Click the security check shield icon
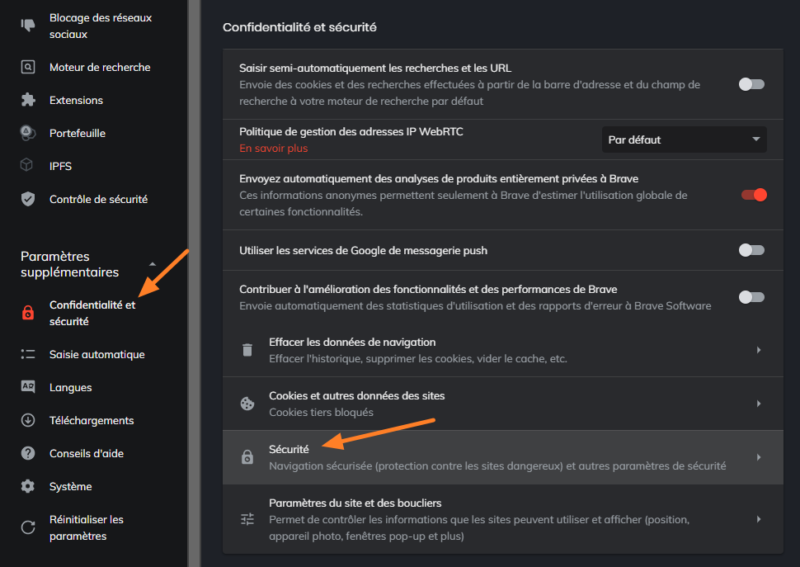Screen dimensions: 800x567 point(28,199)
